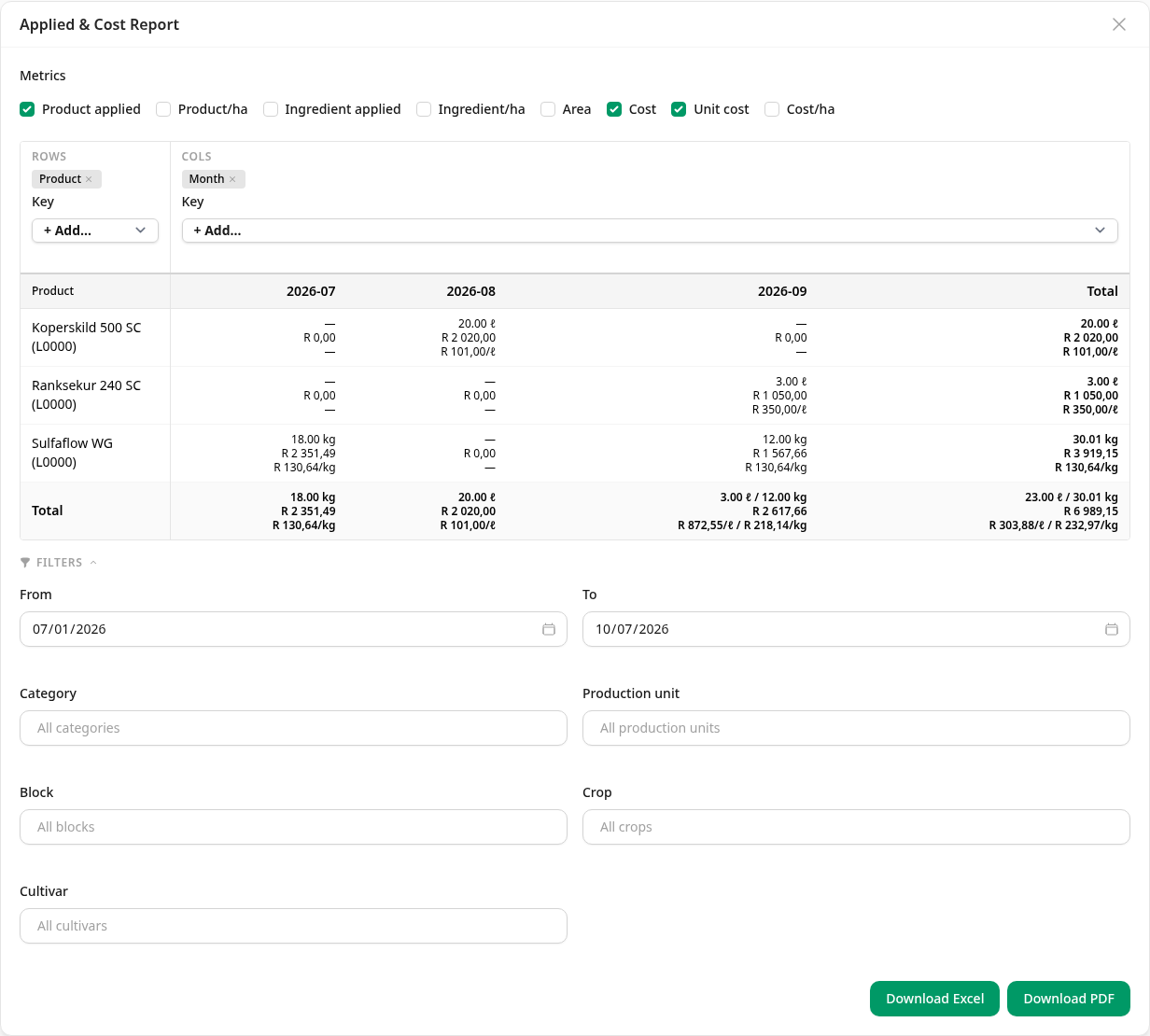Click the 30.01 kg Sulfaflow total
Screen dimensions: 1150x1036
click(x=1095, y=440)
